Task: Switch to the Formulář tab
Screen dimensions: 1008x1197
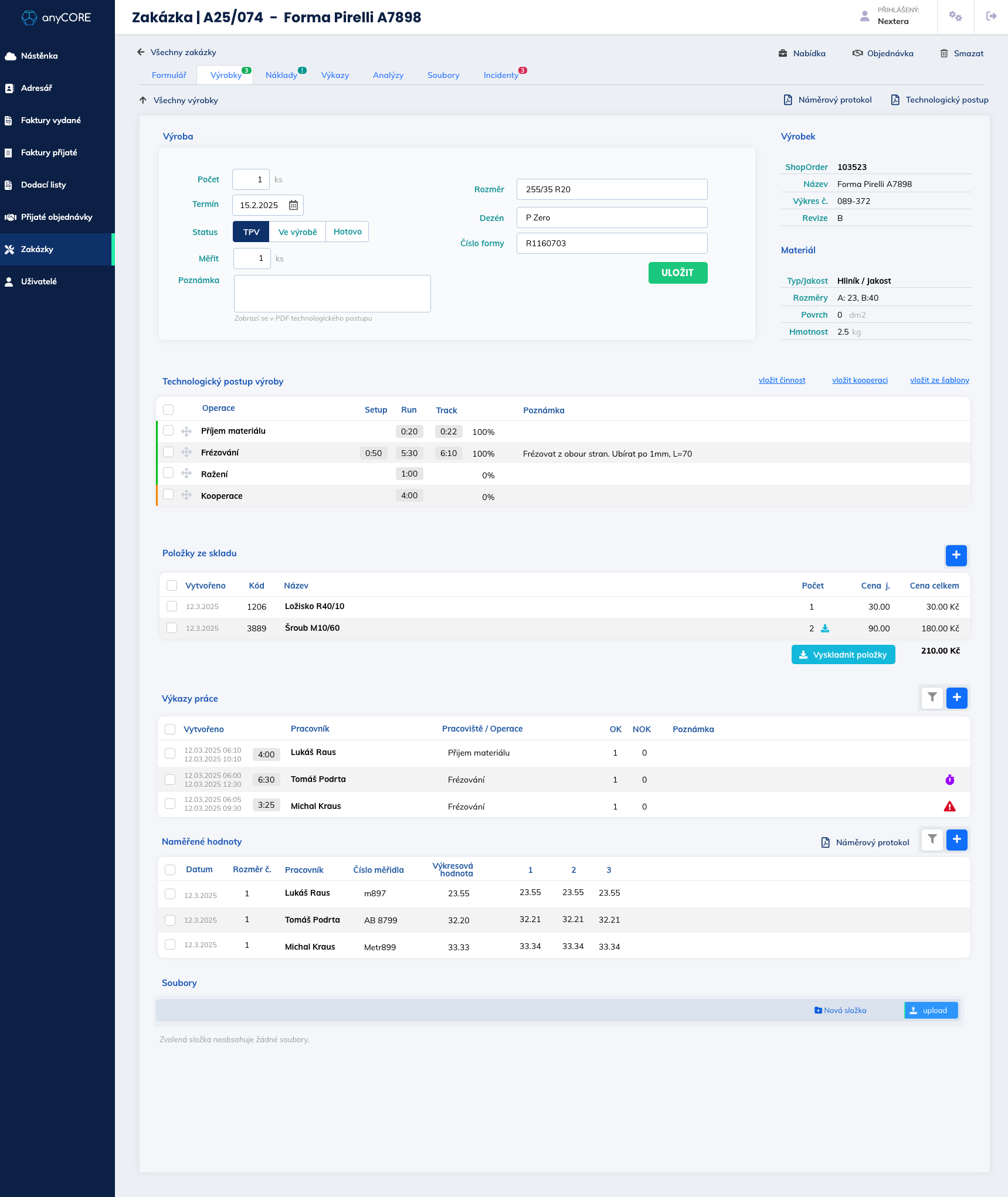Action: [169, 75]
